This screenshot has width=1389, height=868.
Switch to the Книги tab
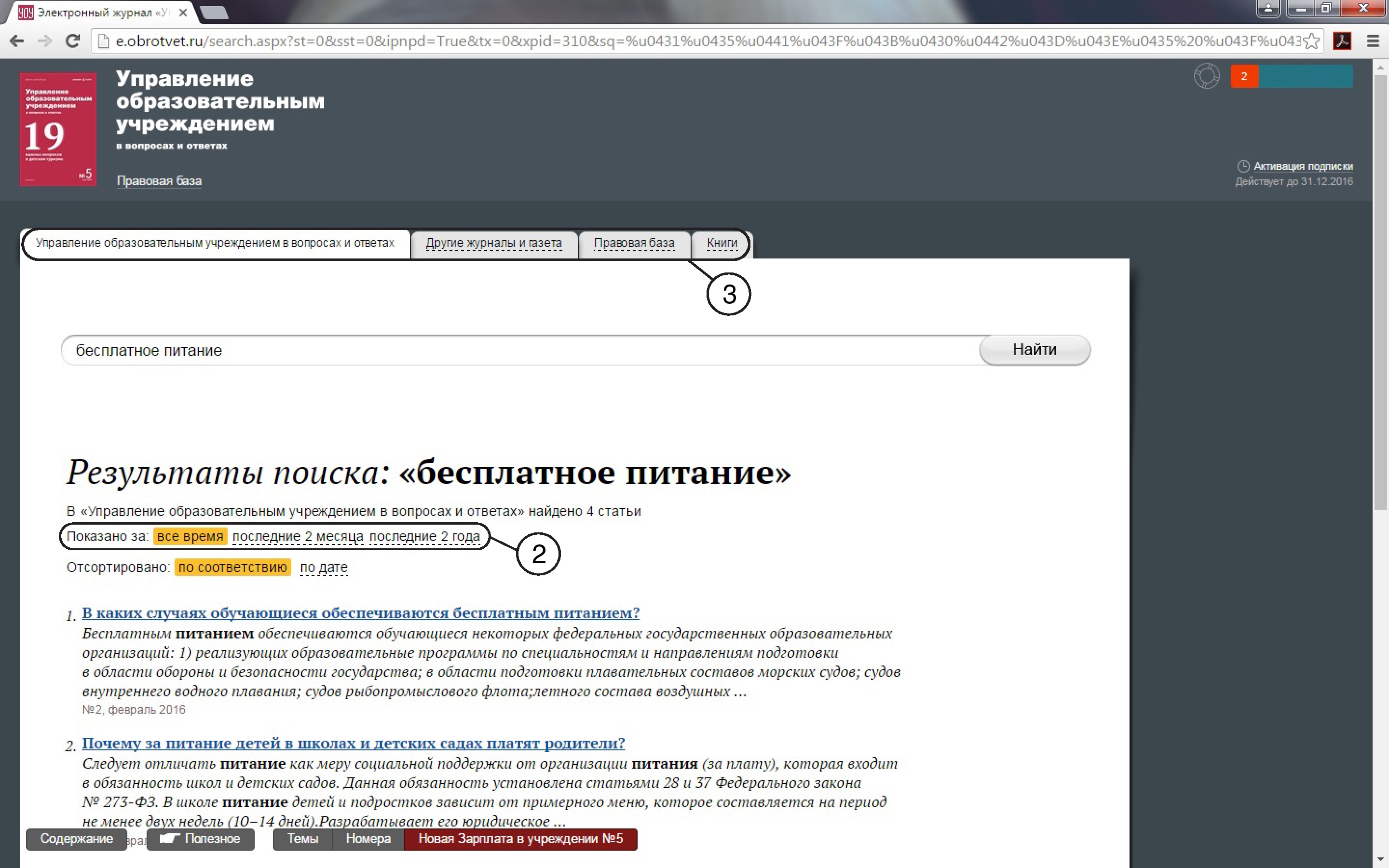(x=722, y=243)
